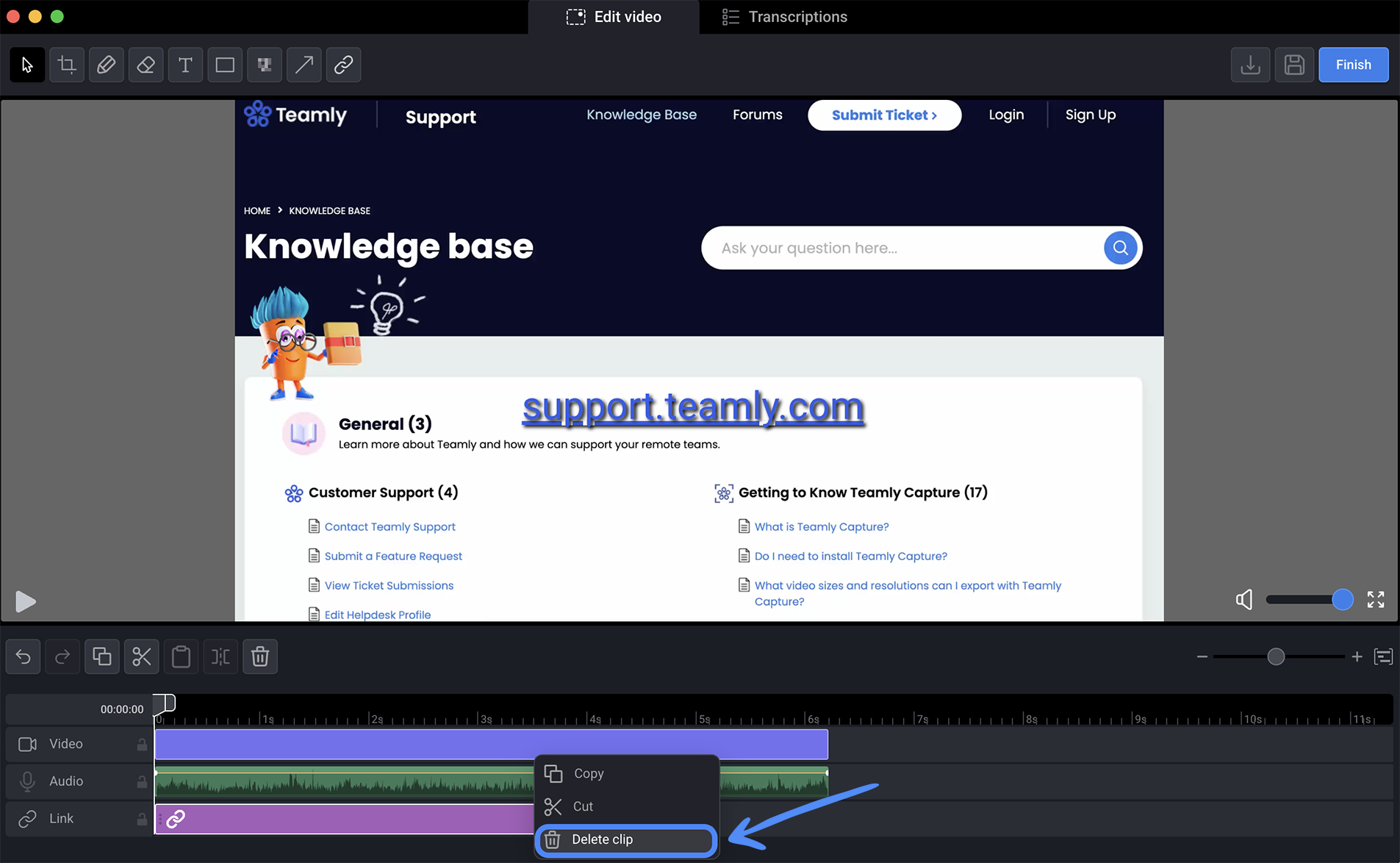The height and width of the screenshot is (863, 1400).
Task: Toggle the Link track lock
Action: pos(142,818)
